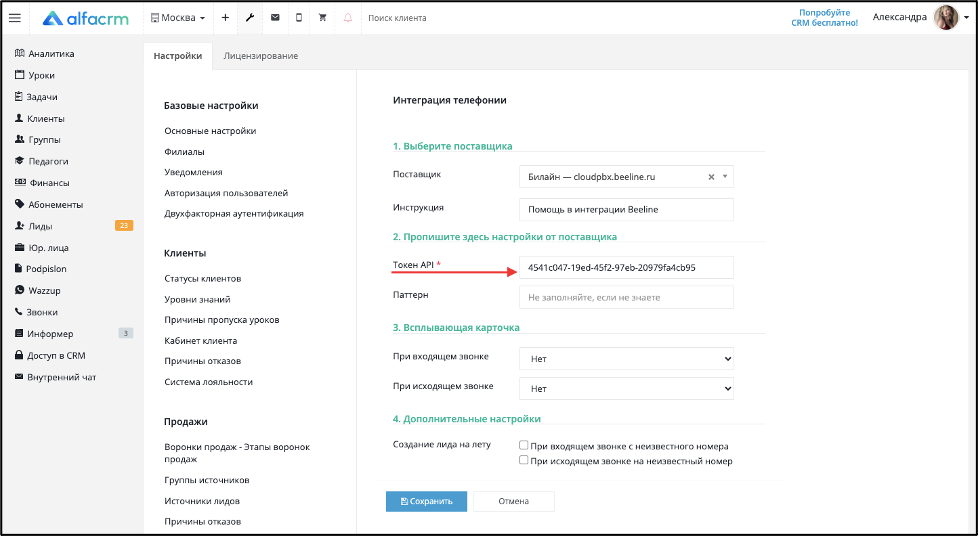Open the envelope mail icon
This screenshot has width=979, height=537.
click(x=275, y=18)
